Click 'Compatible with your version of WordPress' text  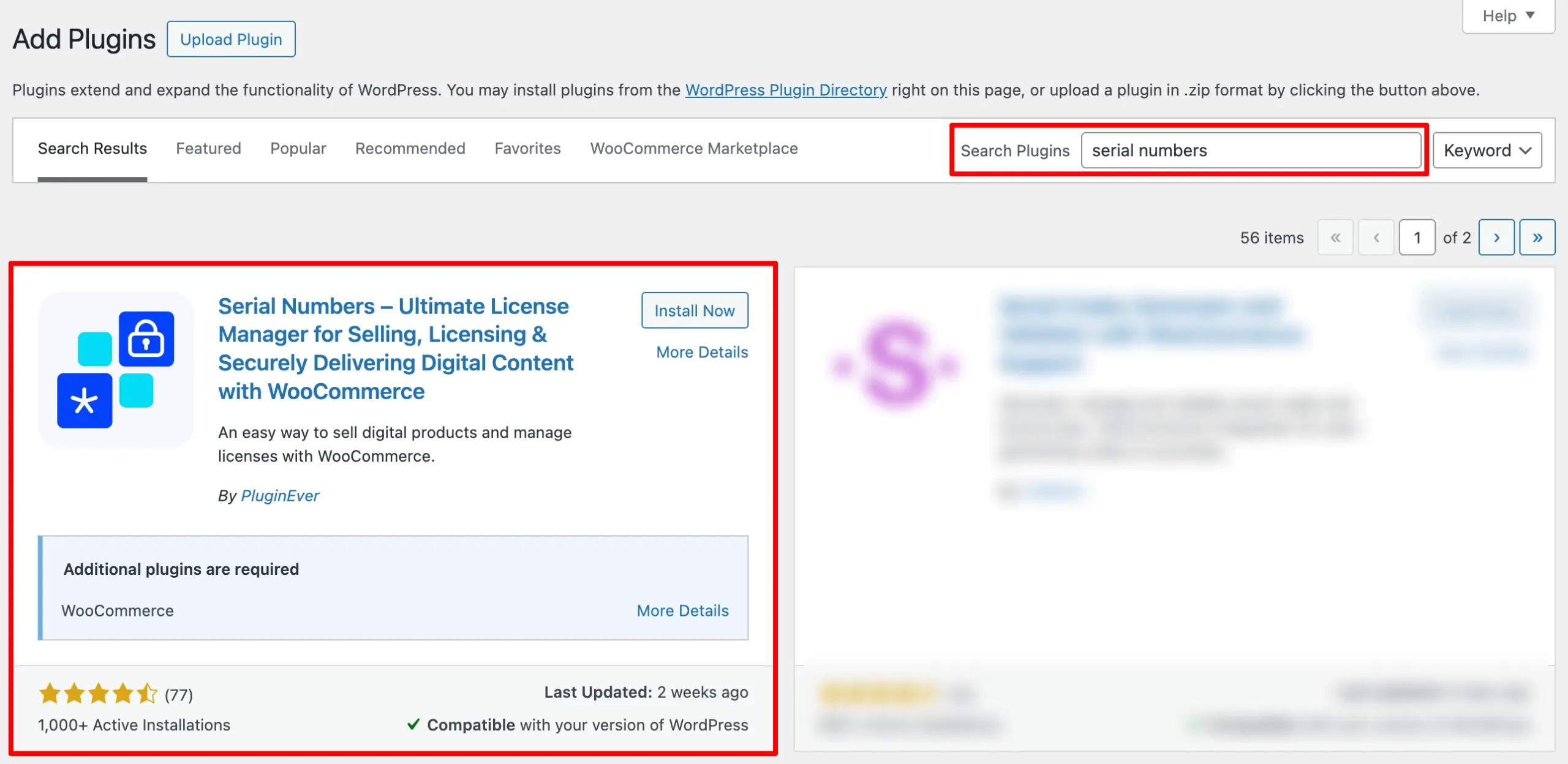pos(587,725)
